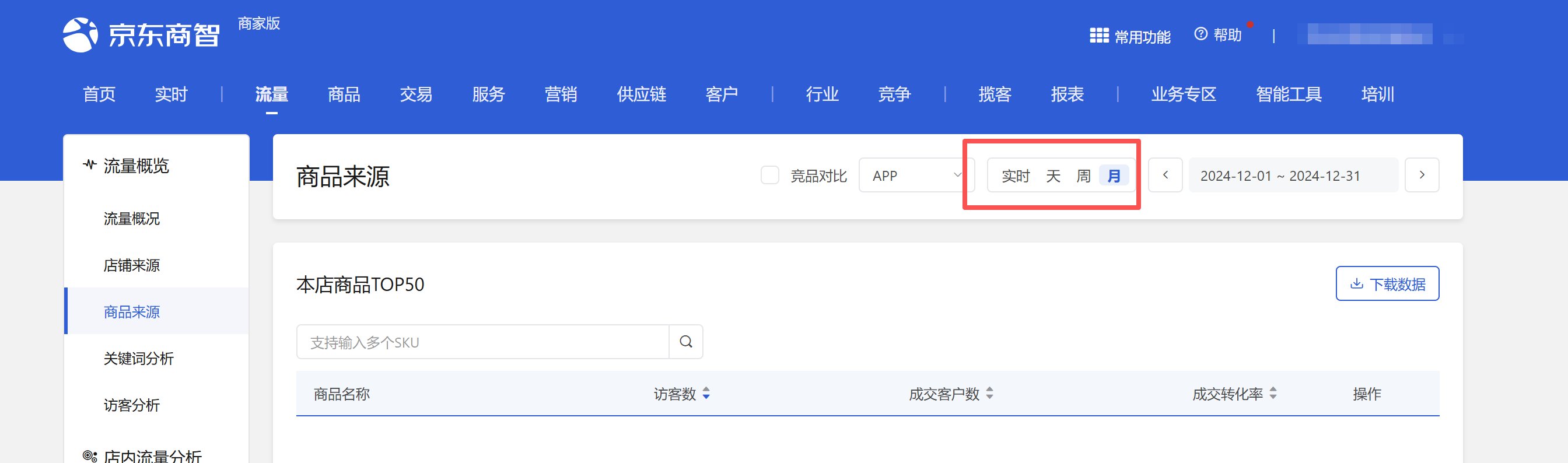The width and height of the screenshot is (1568, 463).
Task: Click the search magnifier icon for SKU
Action: tap(686, 342)
